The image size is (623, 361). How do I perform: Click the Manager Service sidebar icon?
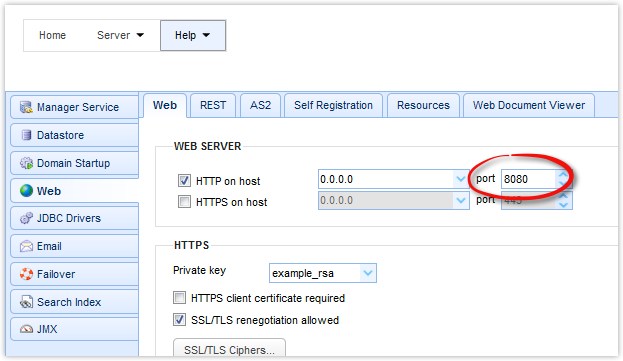coord(26,107)
